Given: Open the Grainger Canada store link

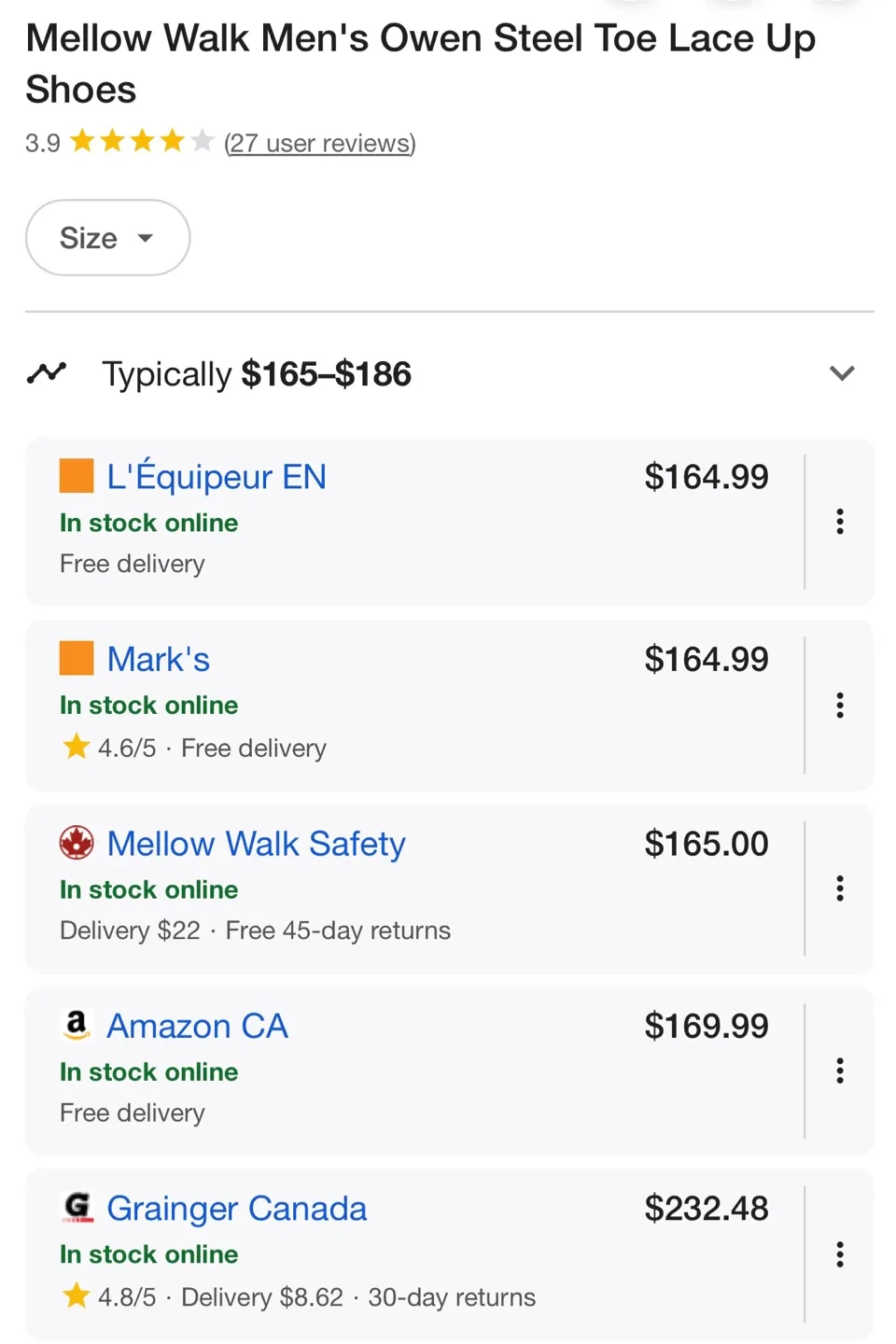Looking at the screenshot, I should (x=236, y=1208).
